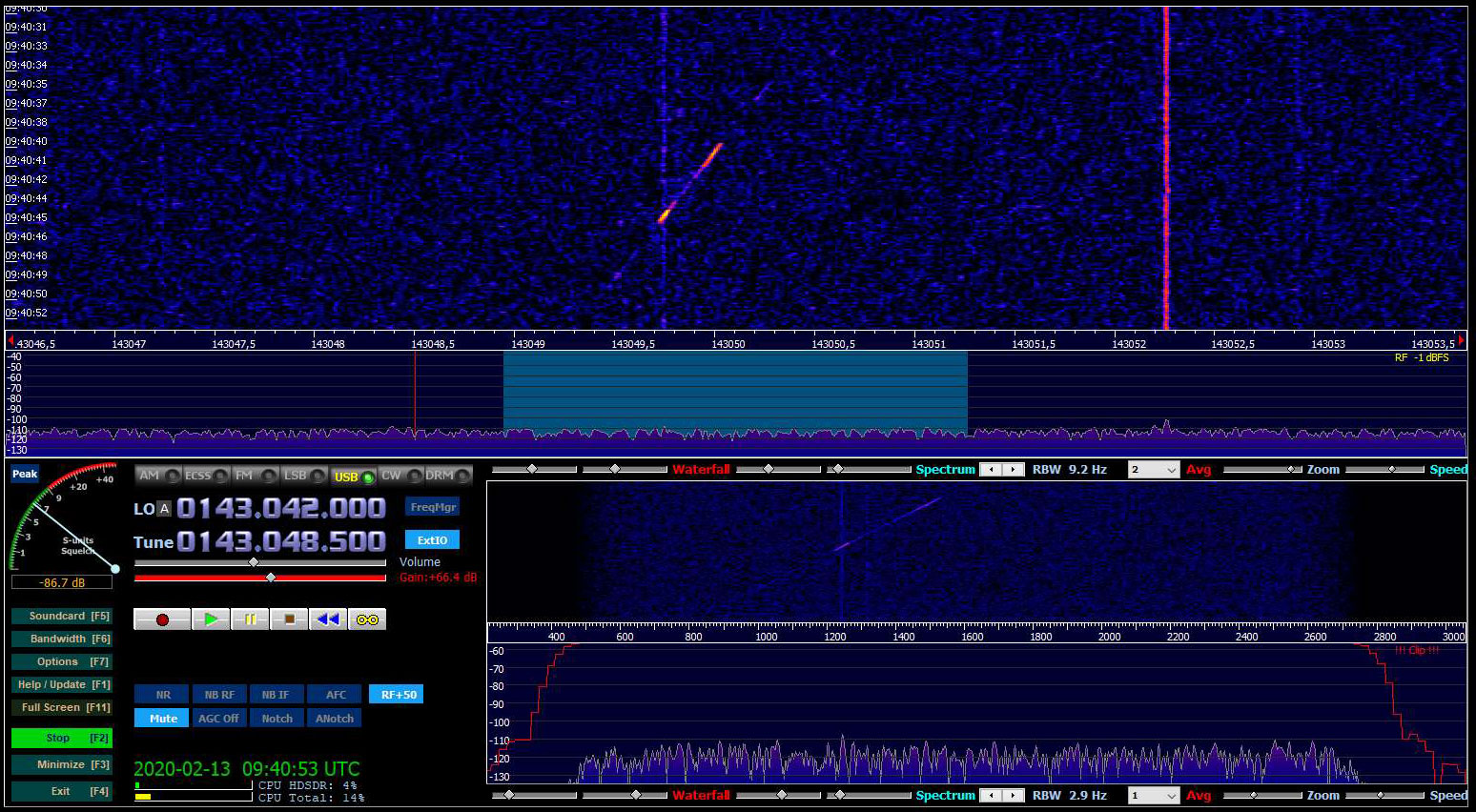
Task: Select LSB demodulation mode
Action: (x=304, y=476)
